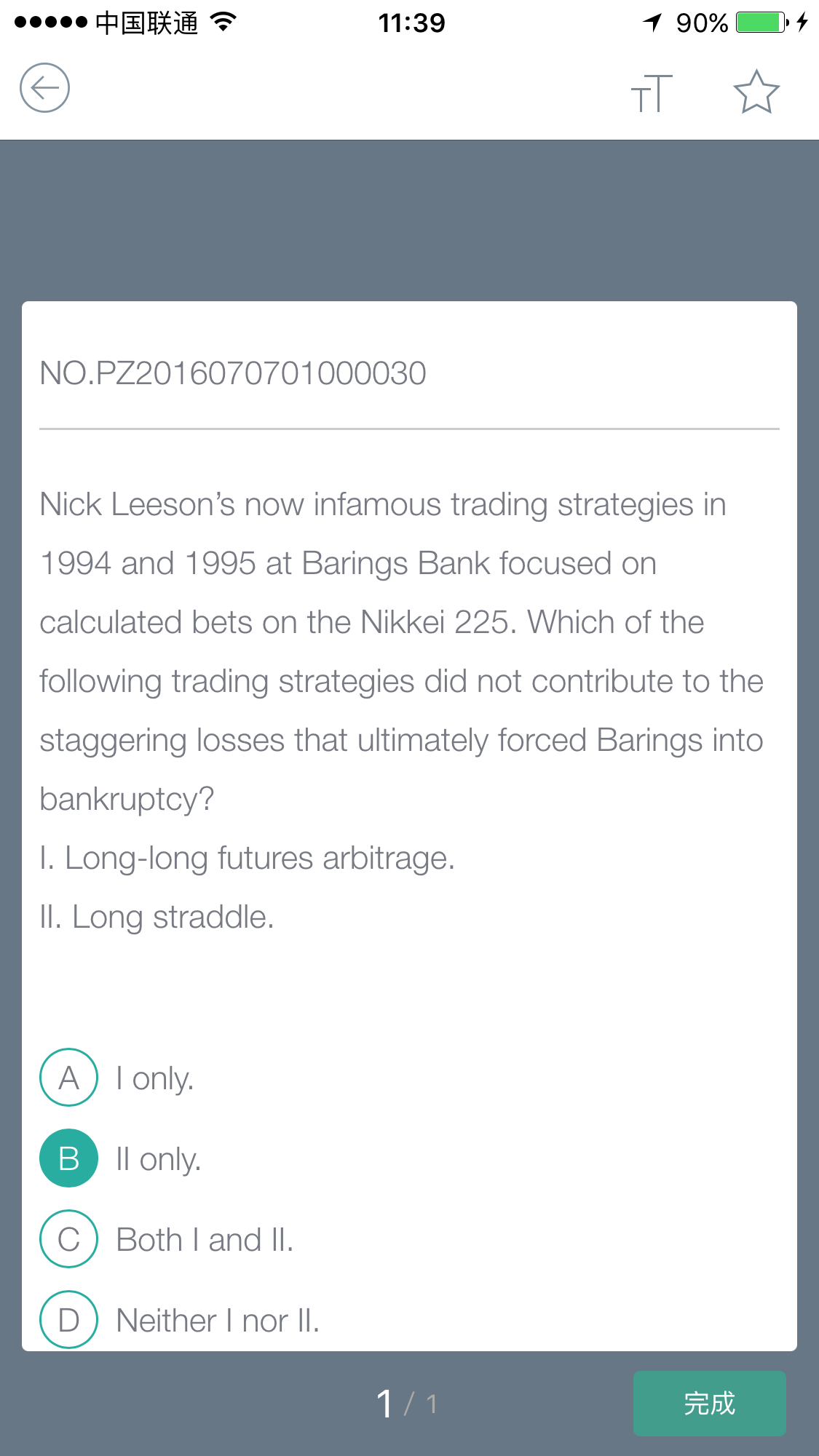Tap the 'Both I and II.' text

point(205,1239)
